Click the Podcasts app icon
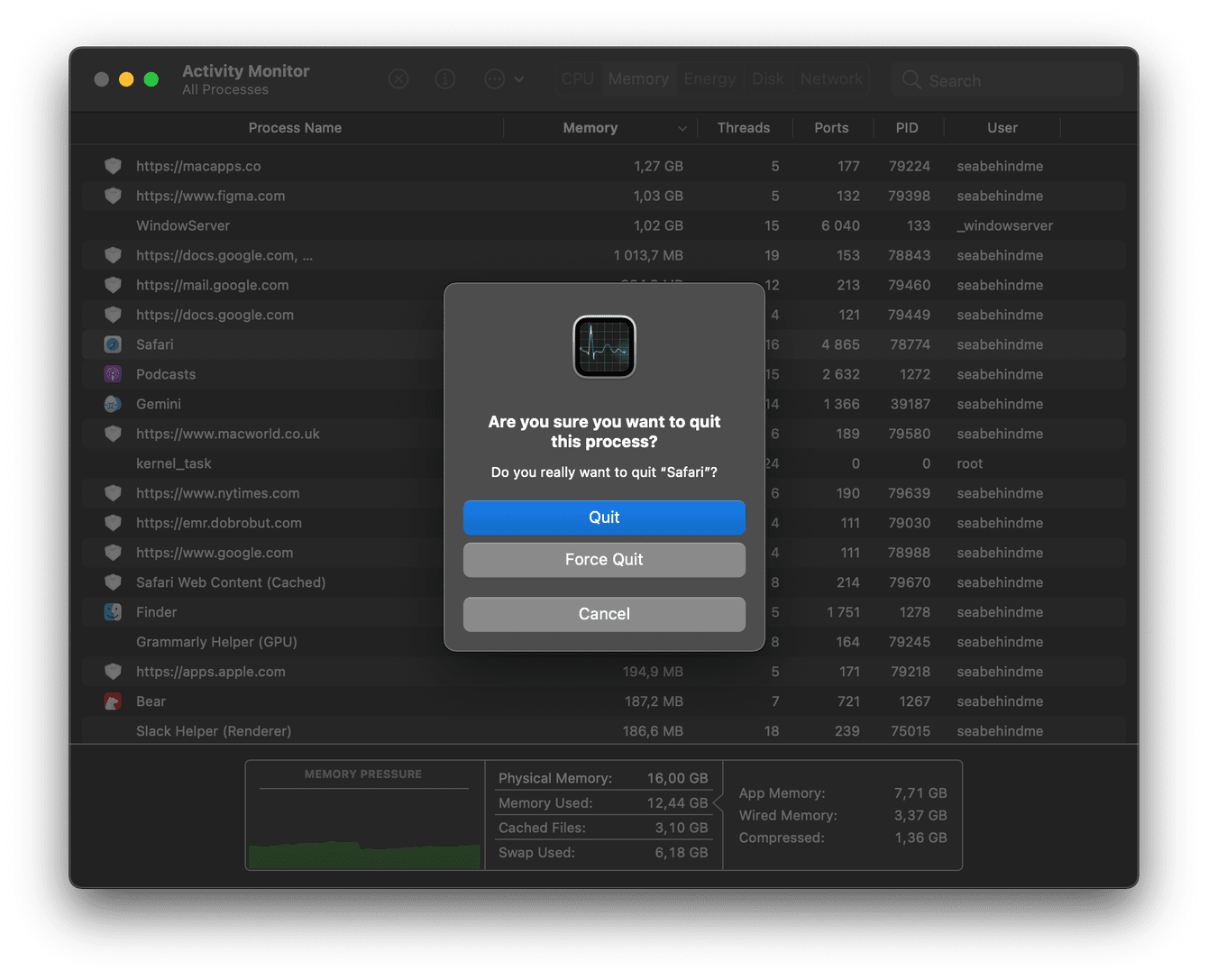The height and width of the screenshot is (980, 1208). [113, 374]
